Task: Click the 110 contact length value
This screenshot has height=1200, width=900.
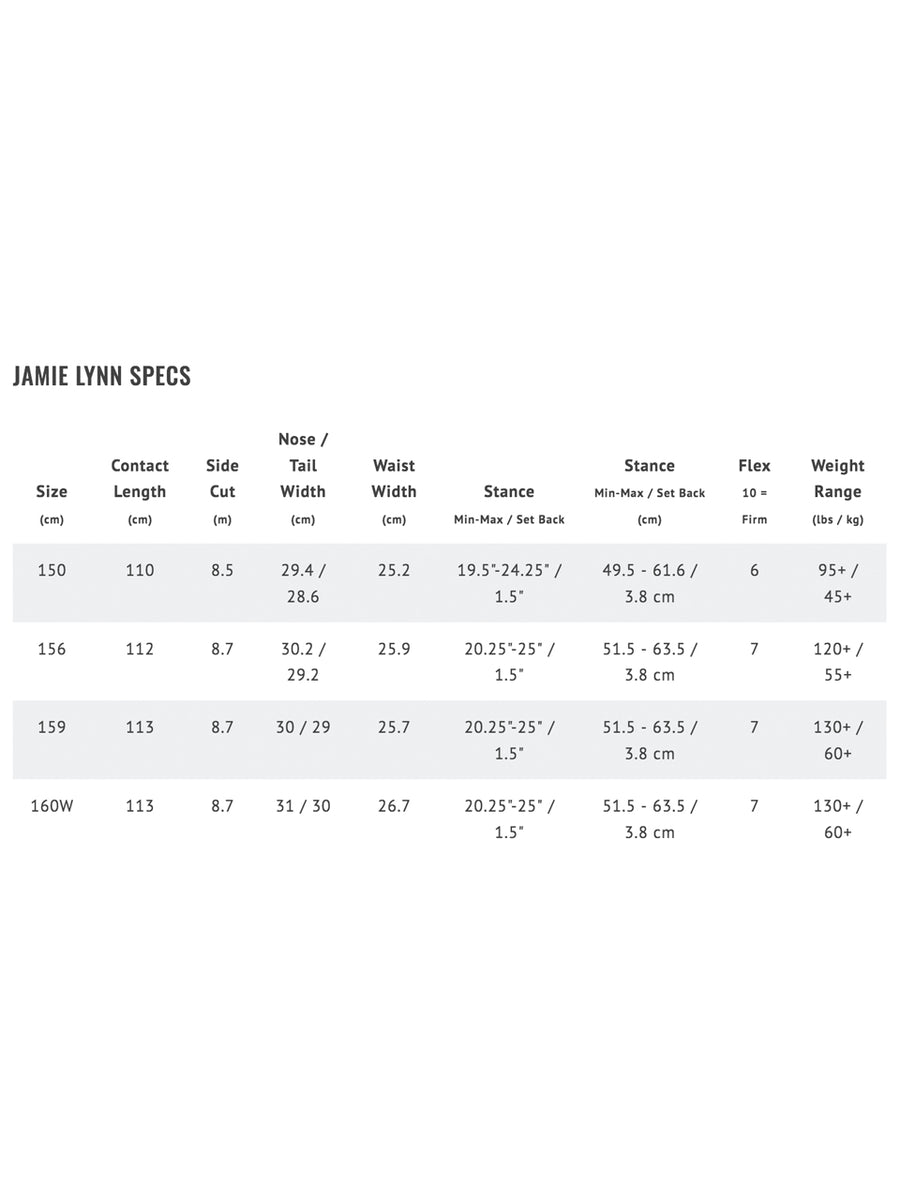Action: pos(140,570)
